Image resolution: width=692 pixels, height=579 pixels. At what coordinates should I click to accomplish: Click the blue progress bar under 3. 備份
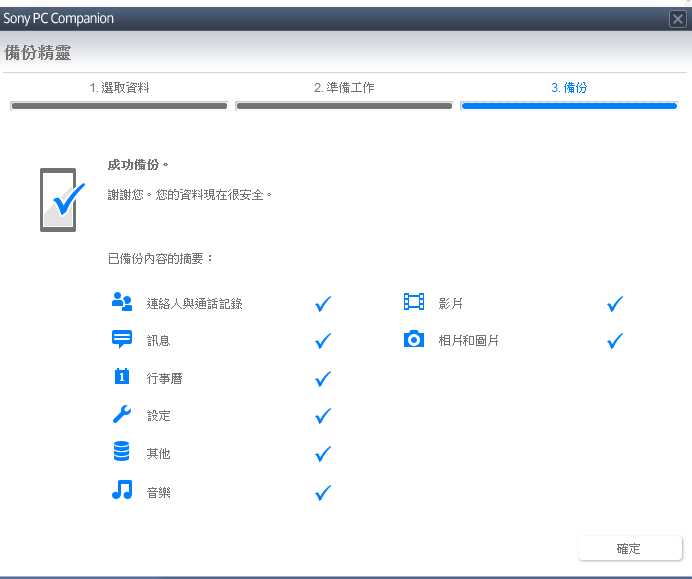pyautogui.click(x=569, y=106)
